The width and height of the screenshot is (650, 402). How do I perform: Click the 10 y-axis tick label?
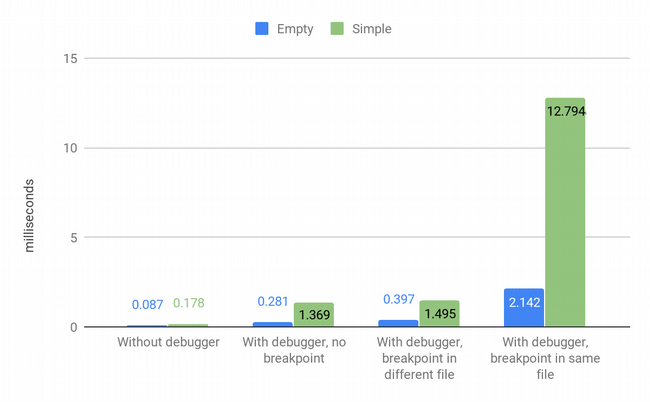[69, 148]
